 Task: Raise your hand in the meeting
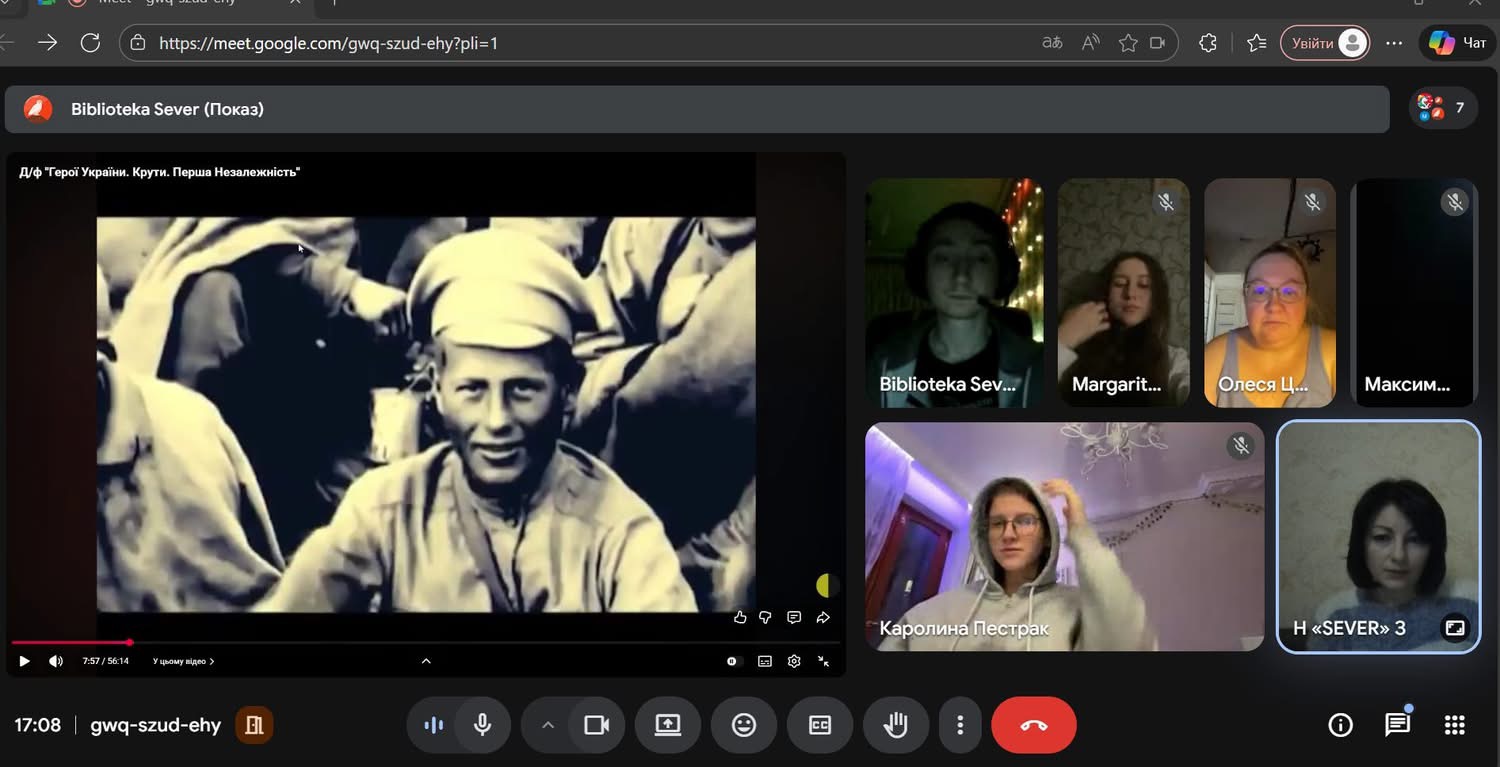click(895, 725)
